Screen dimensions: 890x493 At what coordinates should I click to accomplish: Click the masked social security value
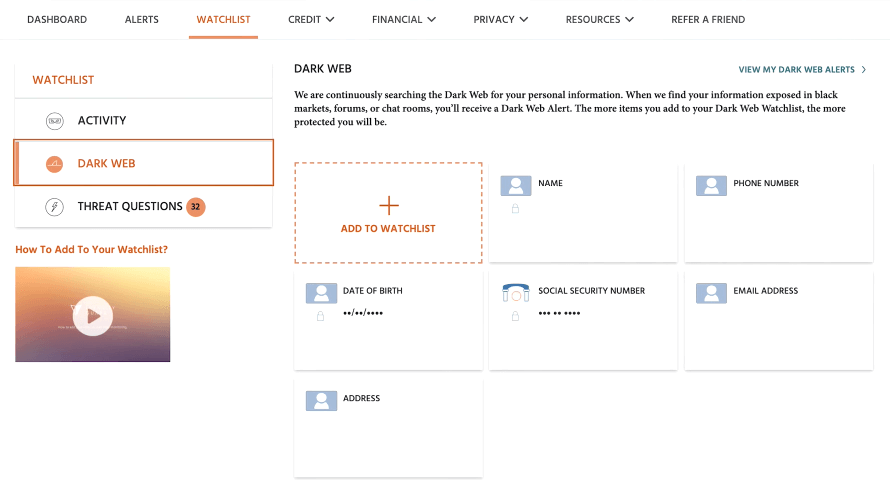pos(559,313)
